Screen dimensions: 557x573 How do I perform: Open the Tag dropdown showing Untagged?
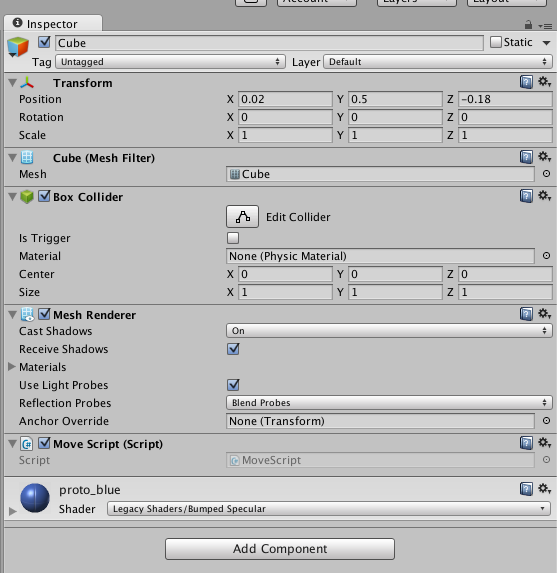tap(170, 62)
